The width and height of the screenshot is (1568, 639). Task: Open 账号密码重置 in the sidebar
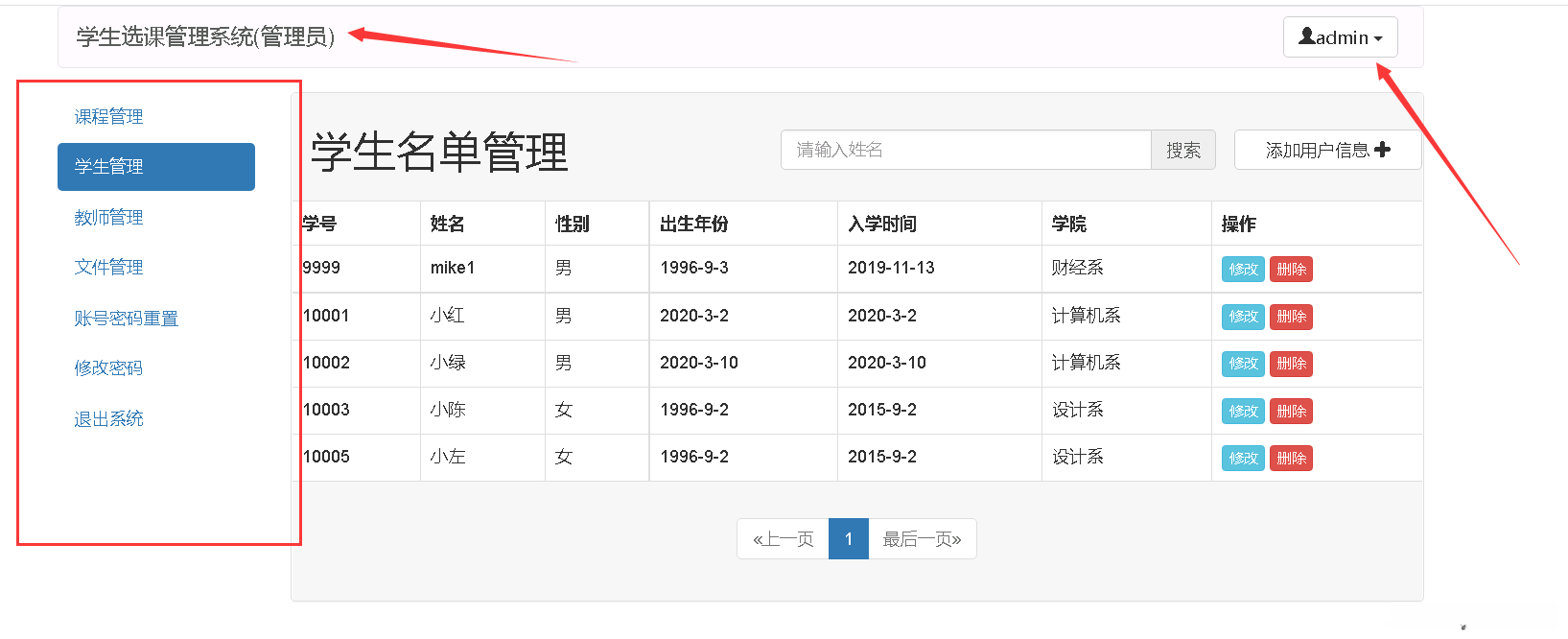point(126,319)
